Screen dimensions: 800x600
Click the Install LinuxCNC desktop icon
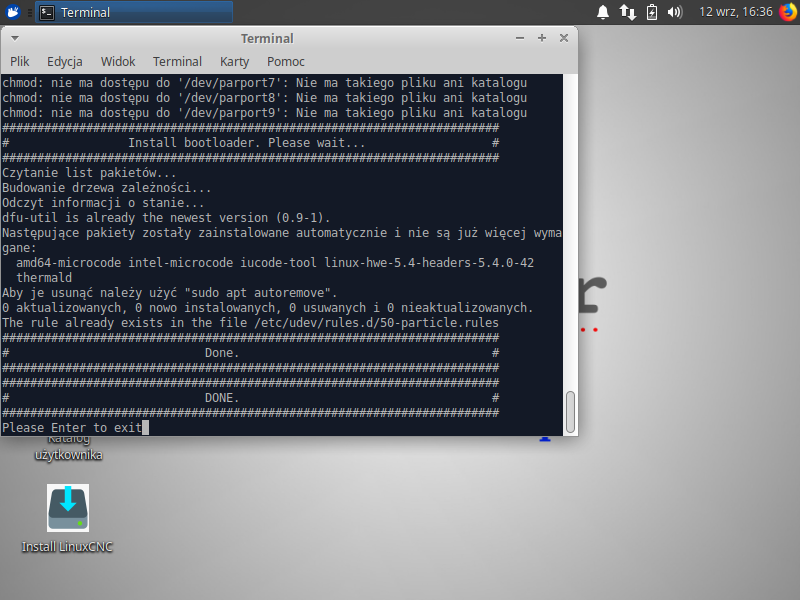[68, 508]
